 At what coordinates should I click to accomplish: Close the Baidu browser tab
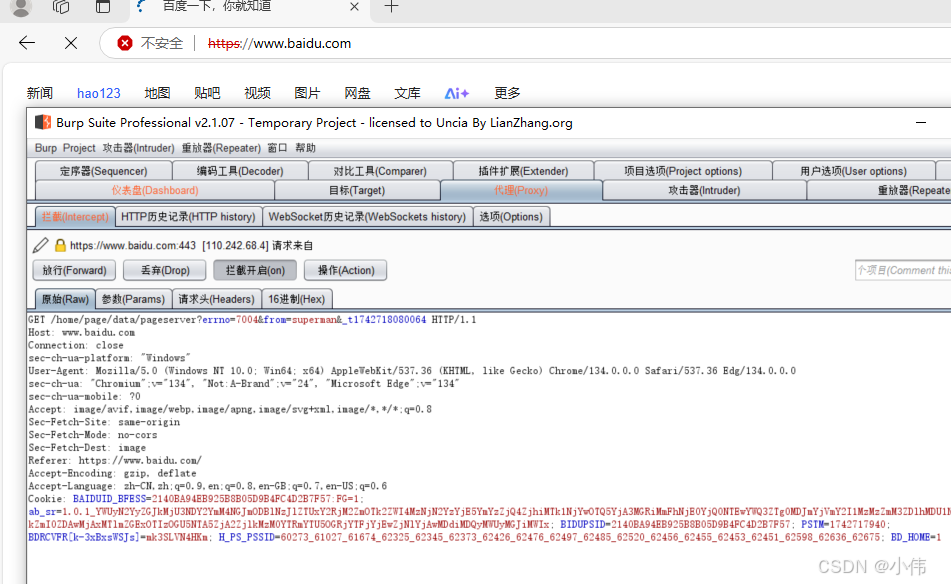(354, 7)
